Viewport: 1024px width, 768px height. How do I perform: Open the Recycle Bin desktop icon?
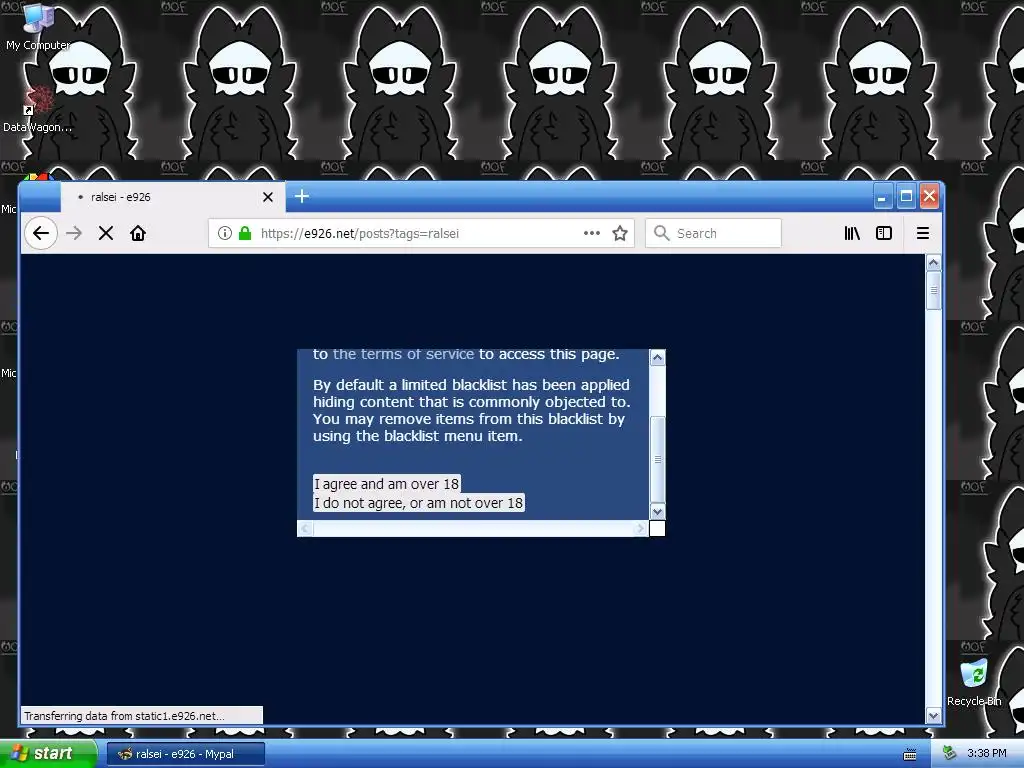[x=974, y=682]
